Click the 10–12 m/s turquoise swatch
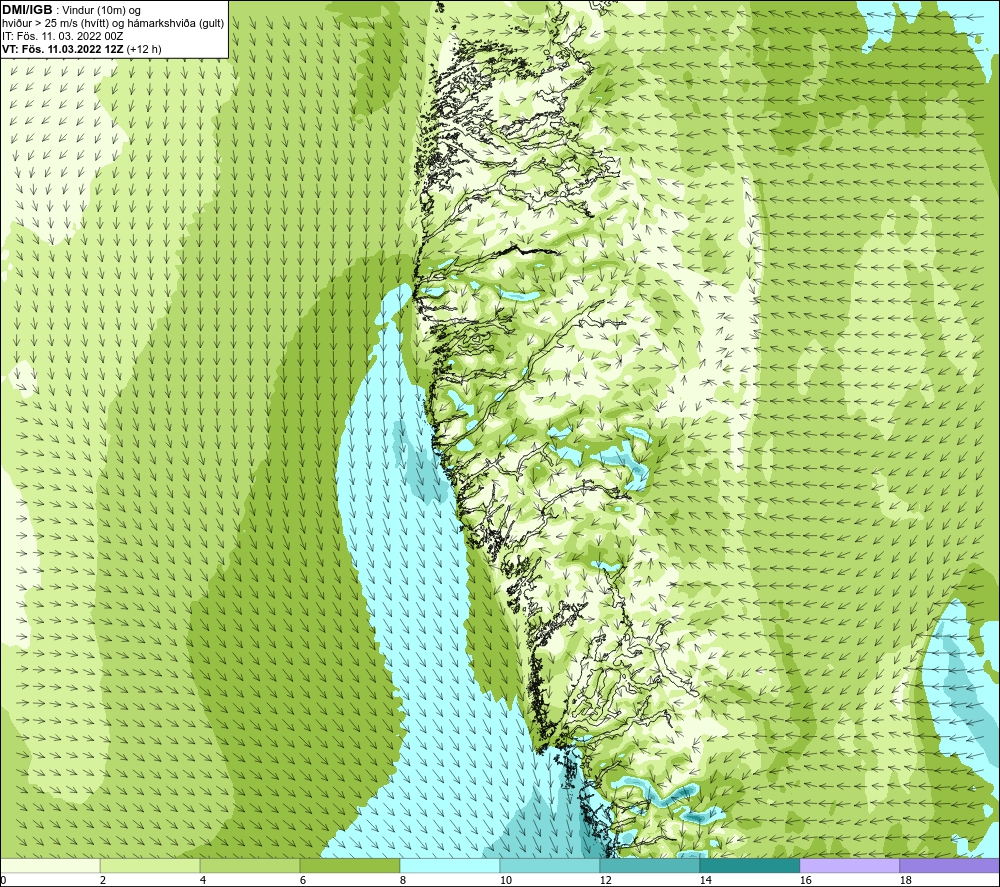The image size is (1000, 887). [550, 866]
